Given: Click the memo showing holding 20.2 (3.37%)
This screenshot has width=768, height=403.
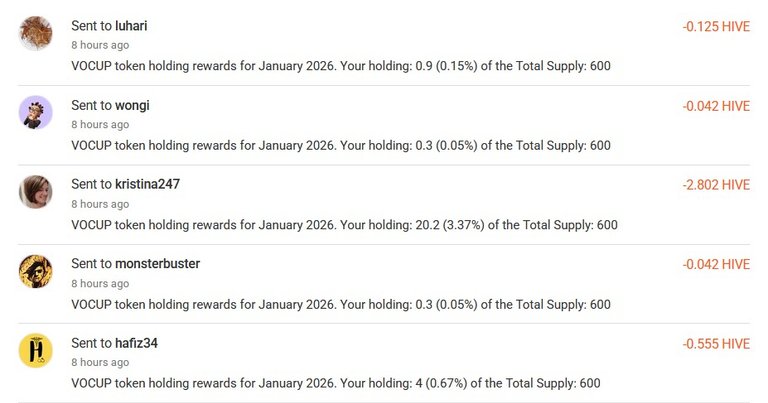Looking at the screenshot, I should (344, 225).
